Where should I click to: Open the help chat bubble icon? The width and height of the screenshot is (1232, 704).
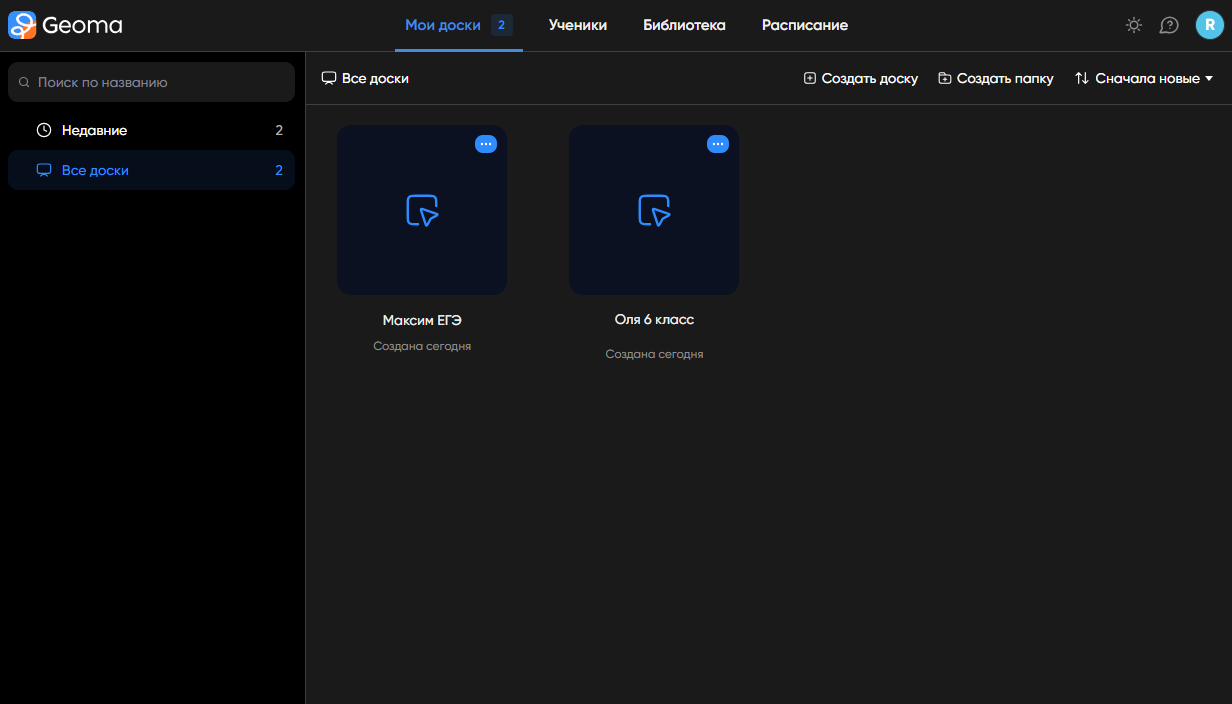[x=1169, y=25]
